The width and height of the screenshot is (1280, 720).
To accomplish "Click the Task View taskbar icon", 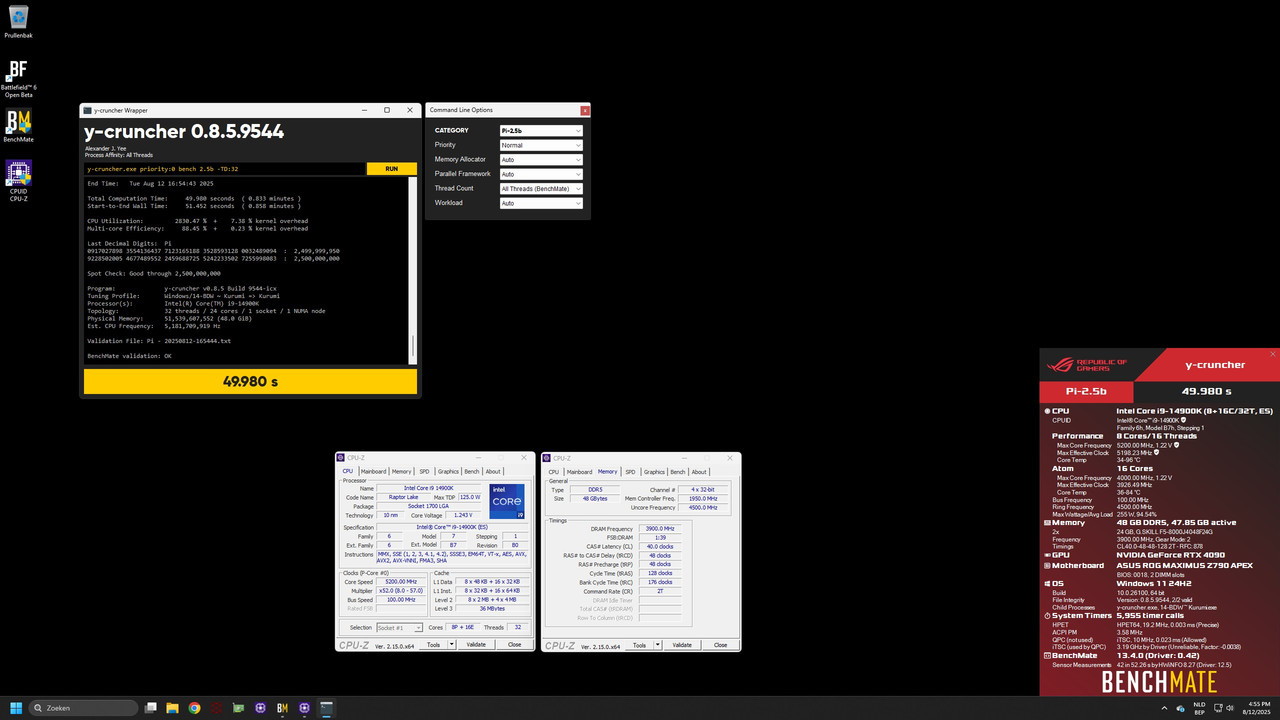I will pyautogui.click(x=150, y=708).
